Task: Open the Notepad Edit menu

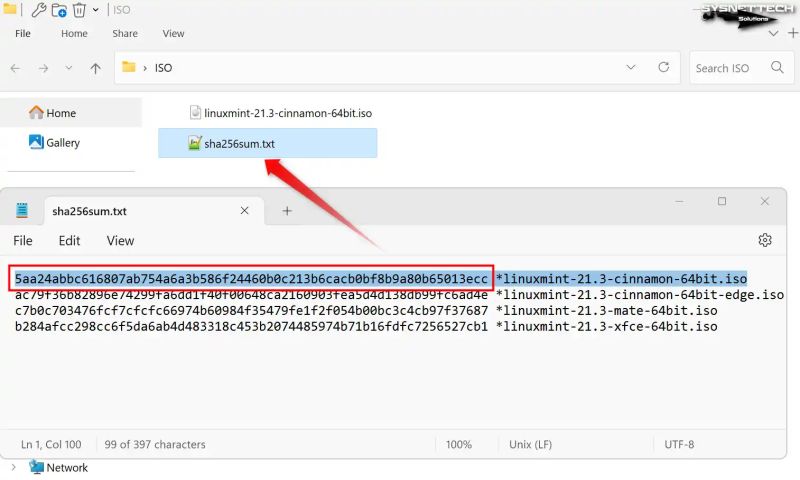Action: [x=69, y=241]
